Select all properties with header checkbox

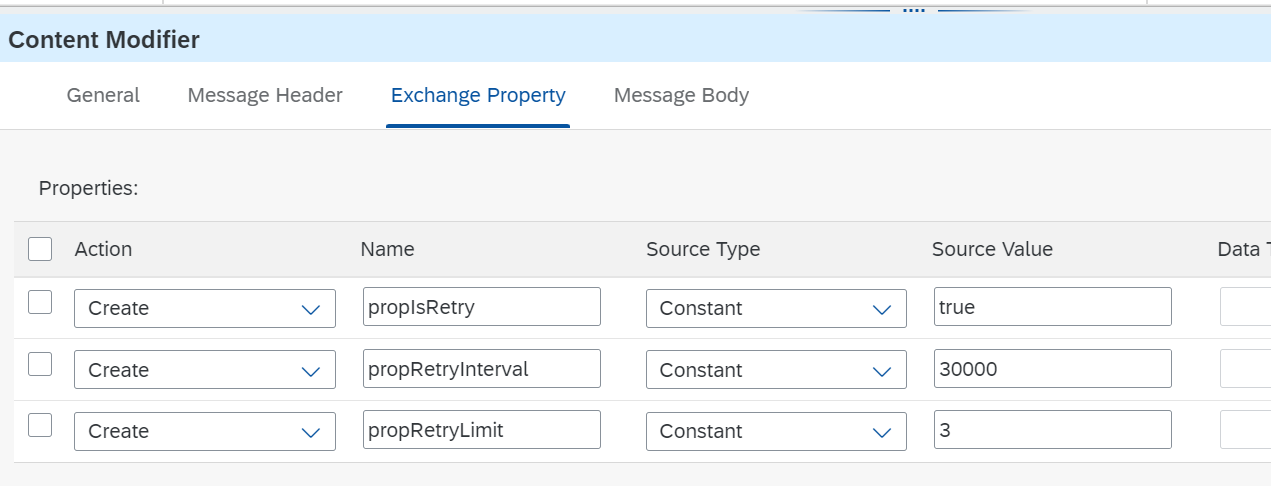[40, 249]
